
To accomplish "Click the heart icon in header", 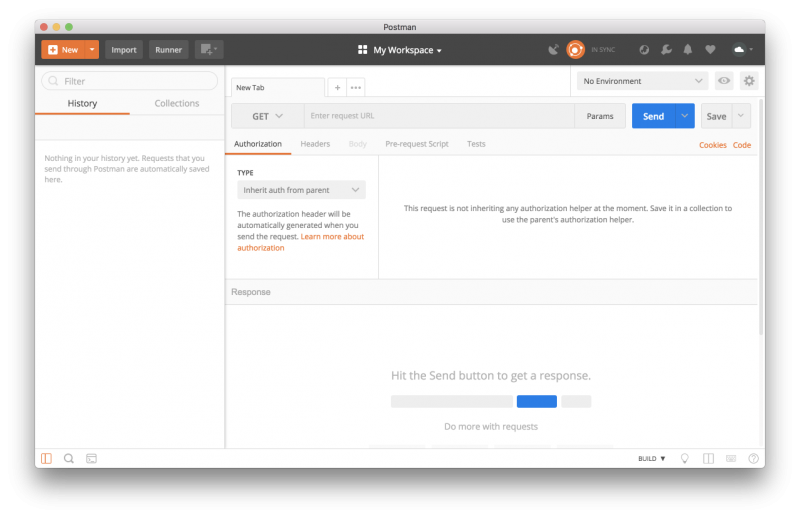I will tap(710, 49).
